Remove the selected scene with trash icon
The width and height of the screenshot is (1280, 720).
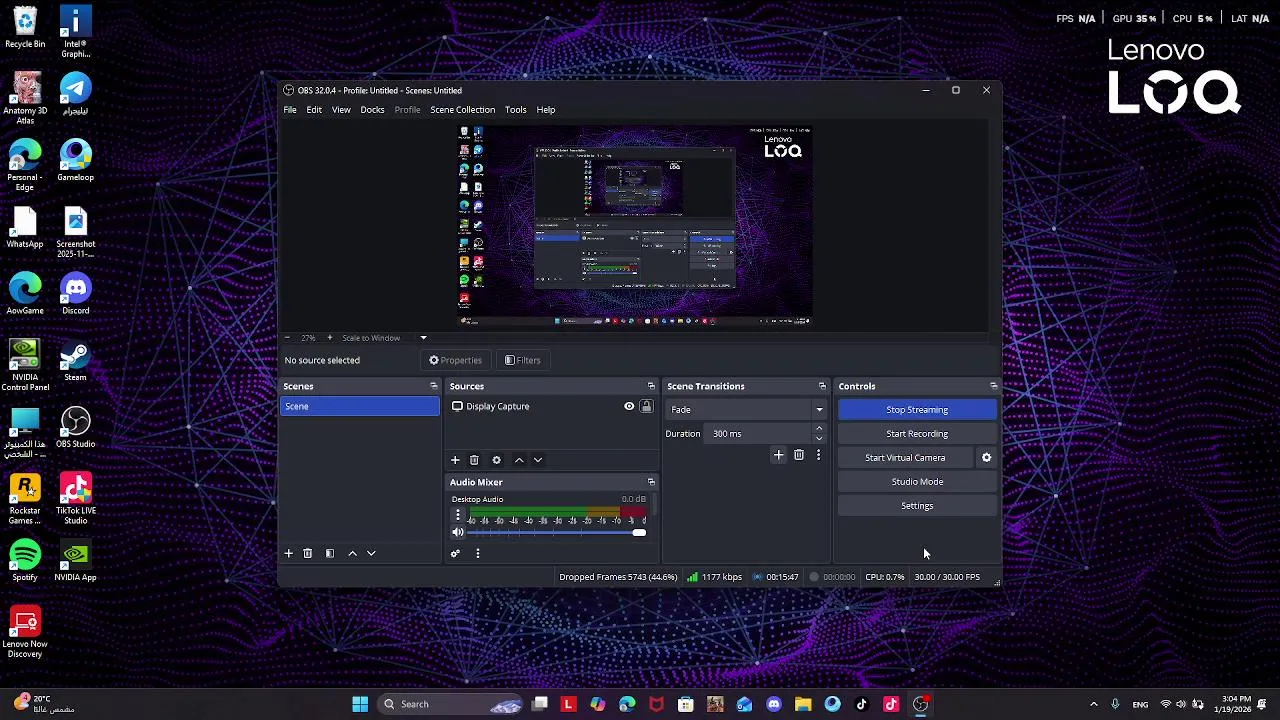pos(307,553)
